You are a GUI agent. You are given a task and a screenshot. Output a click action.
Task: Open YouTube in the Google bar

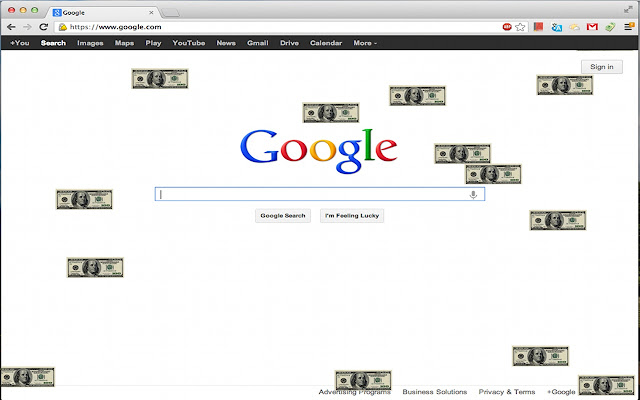(x=189, y=43)
